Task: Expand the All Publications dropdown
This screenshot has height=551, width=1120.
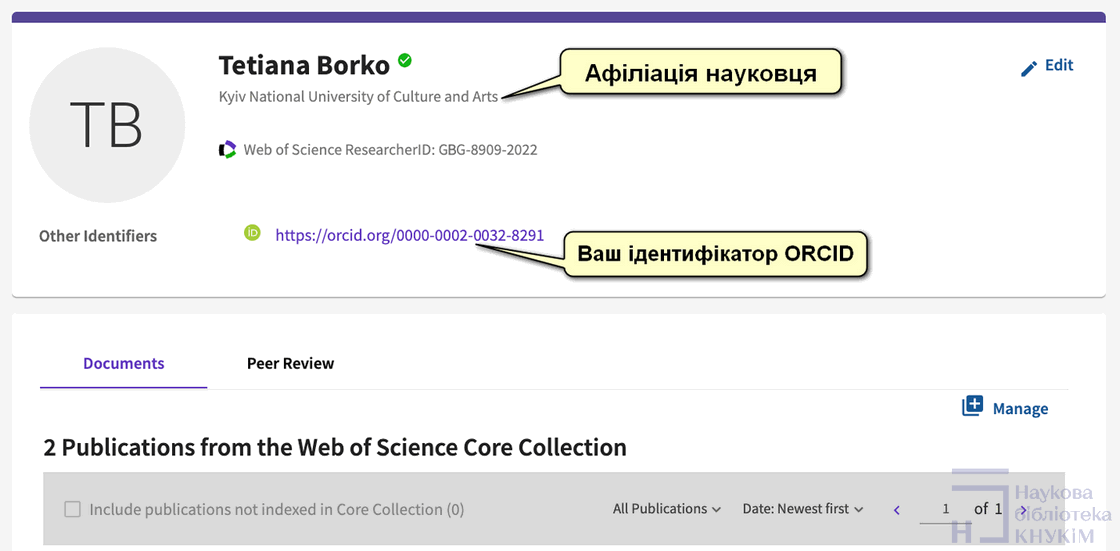Action: 666,509
